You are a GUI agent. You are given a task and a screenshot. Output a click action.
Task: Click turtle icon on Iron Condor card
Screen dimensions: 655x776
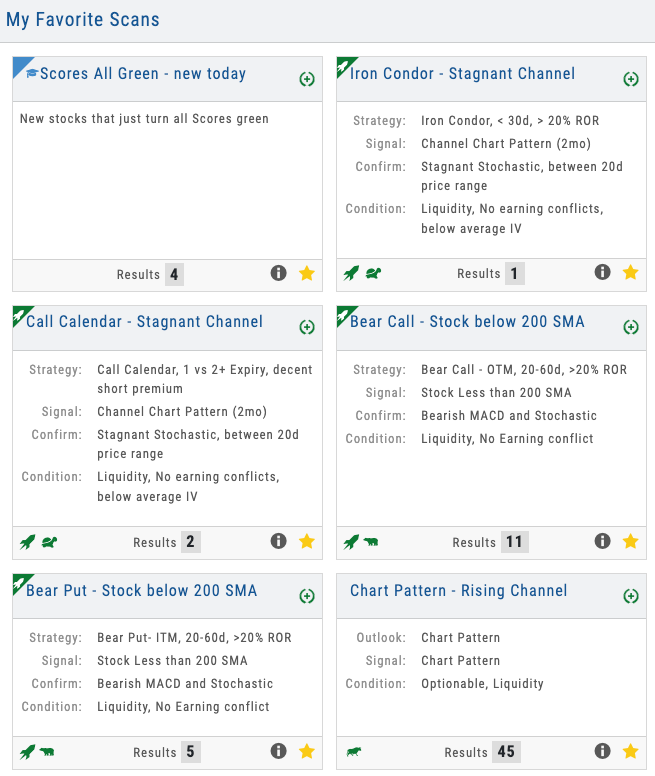(372, 273)
